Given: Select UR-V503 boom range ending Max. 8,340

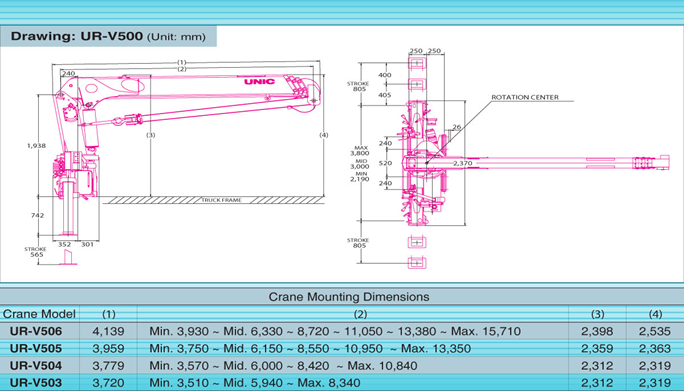Looking at the screenshot, I should tap(255, 383).
